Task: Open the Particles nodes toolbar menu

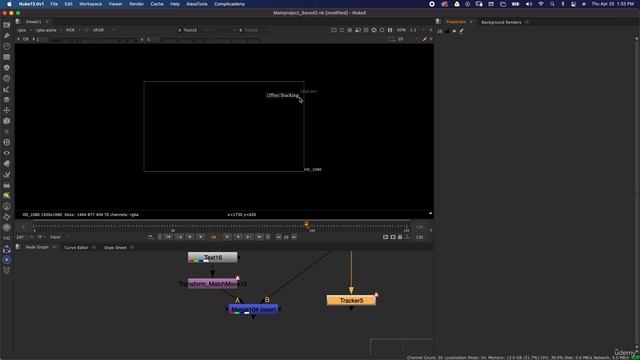Action: (x=7, y=131)
